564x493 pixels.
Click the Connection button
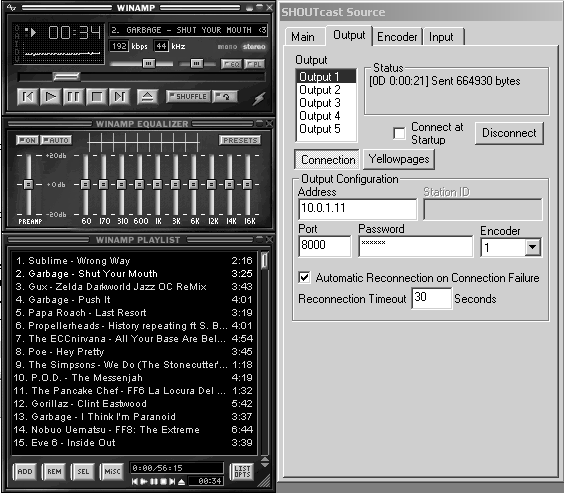[x=327, y=160]
